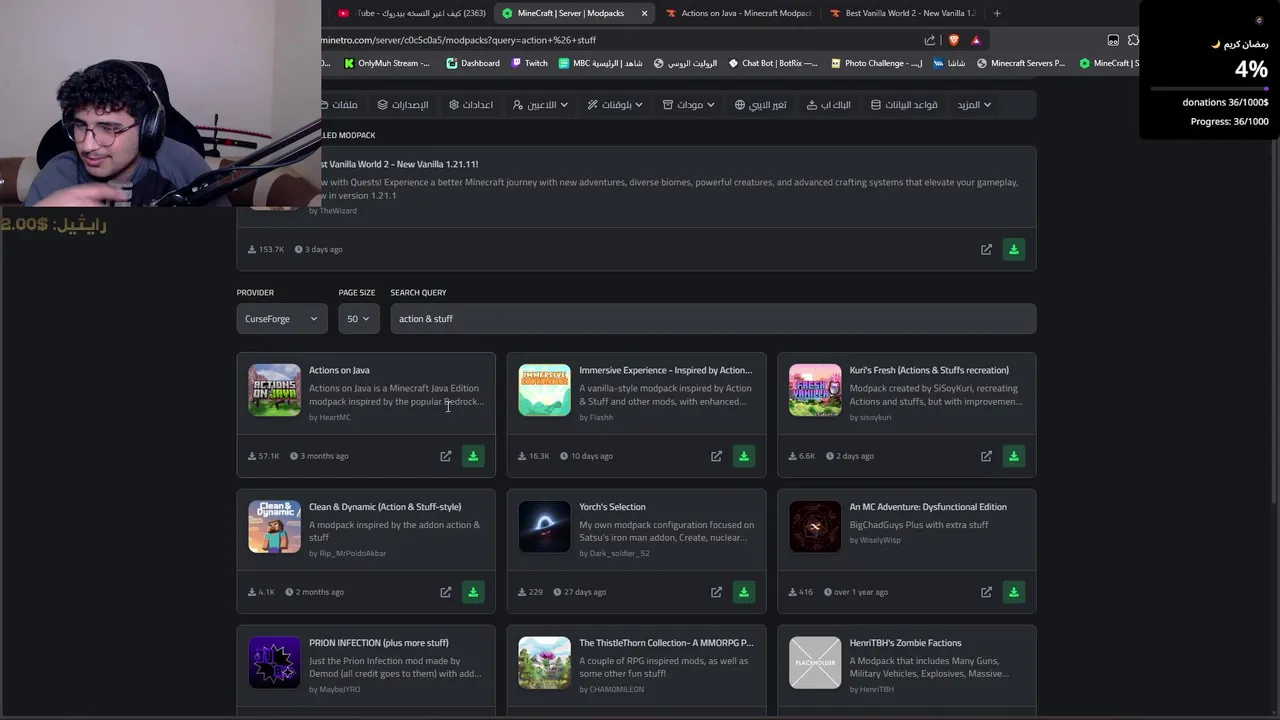The height and width of the screenshot is (720, 1280).
Task: Click Yorch's Selection thumbnail
Action: [x=545, y=526]
